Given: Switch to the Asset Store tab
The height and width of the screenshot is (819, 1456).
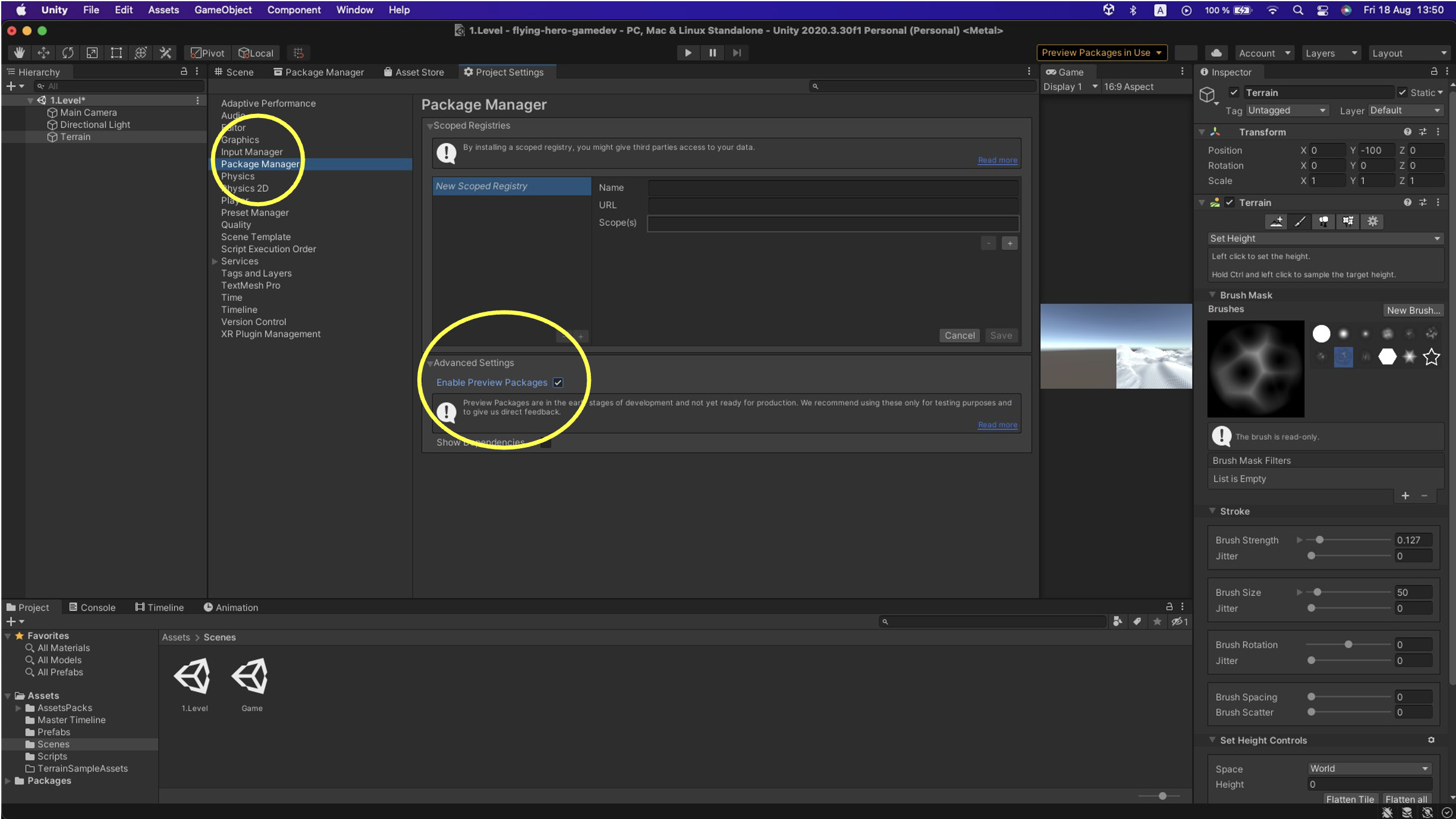Looking at the screenshot, I should click(414, 72).
